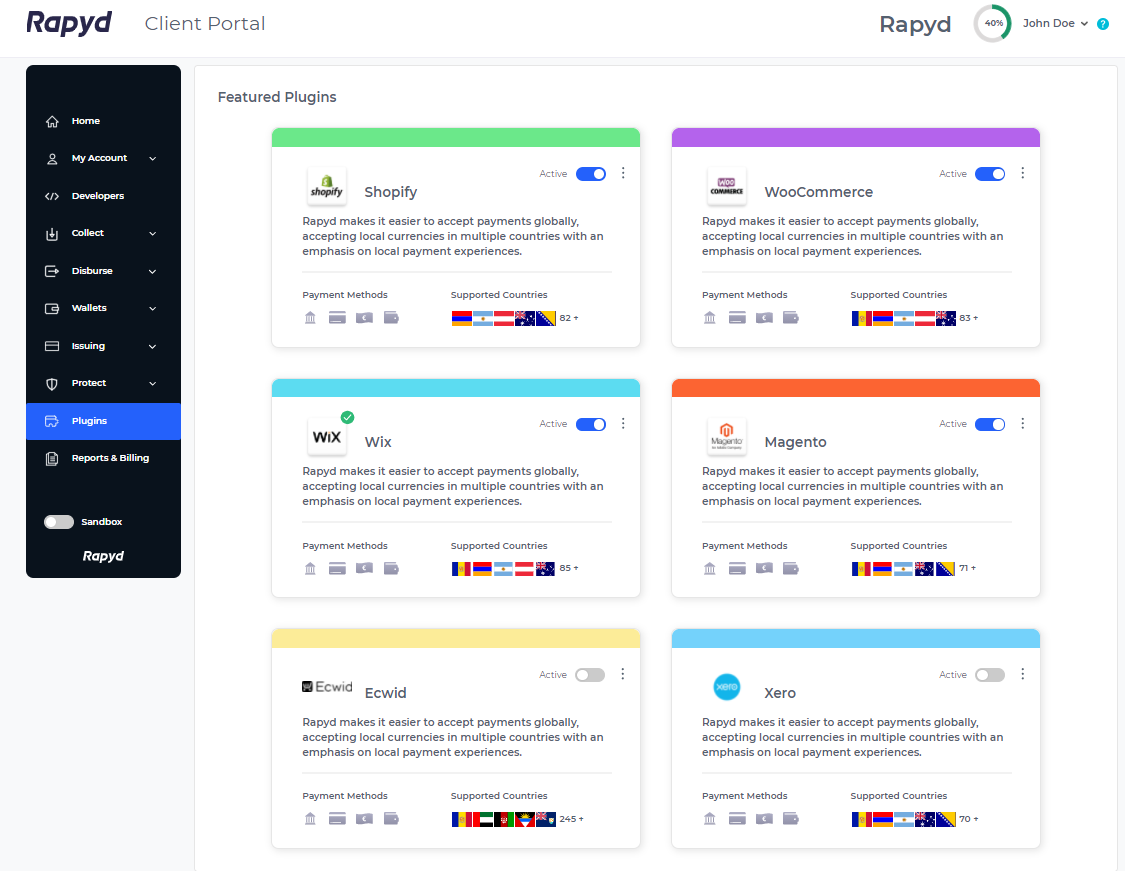Click the wallet icon in Wix payment methods
Image resolution: width=1125 pixels, height=871 pixels.
[x=391, y=568]
